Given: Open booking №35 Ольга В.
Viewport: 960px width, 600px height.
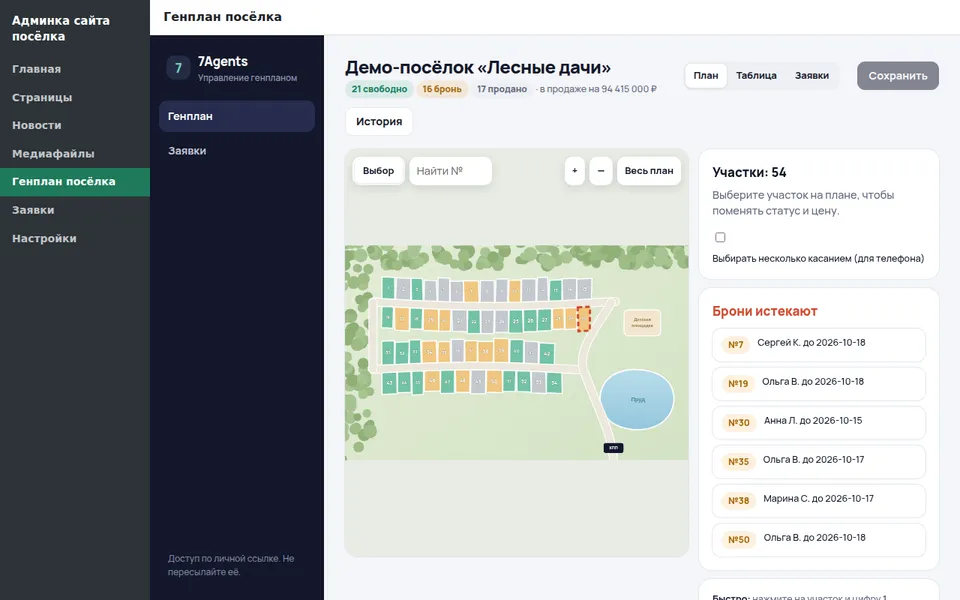Looking at the screenshot, I should (819, 462).
